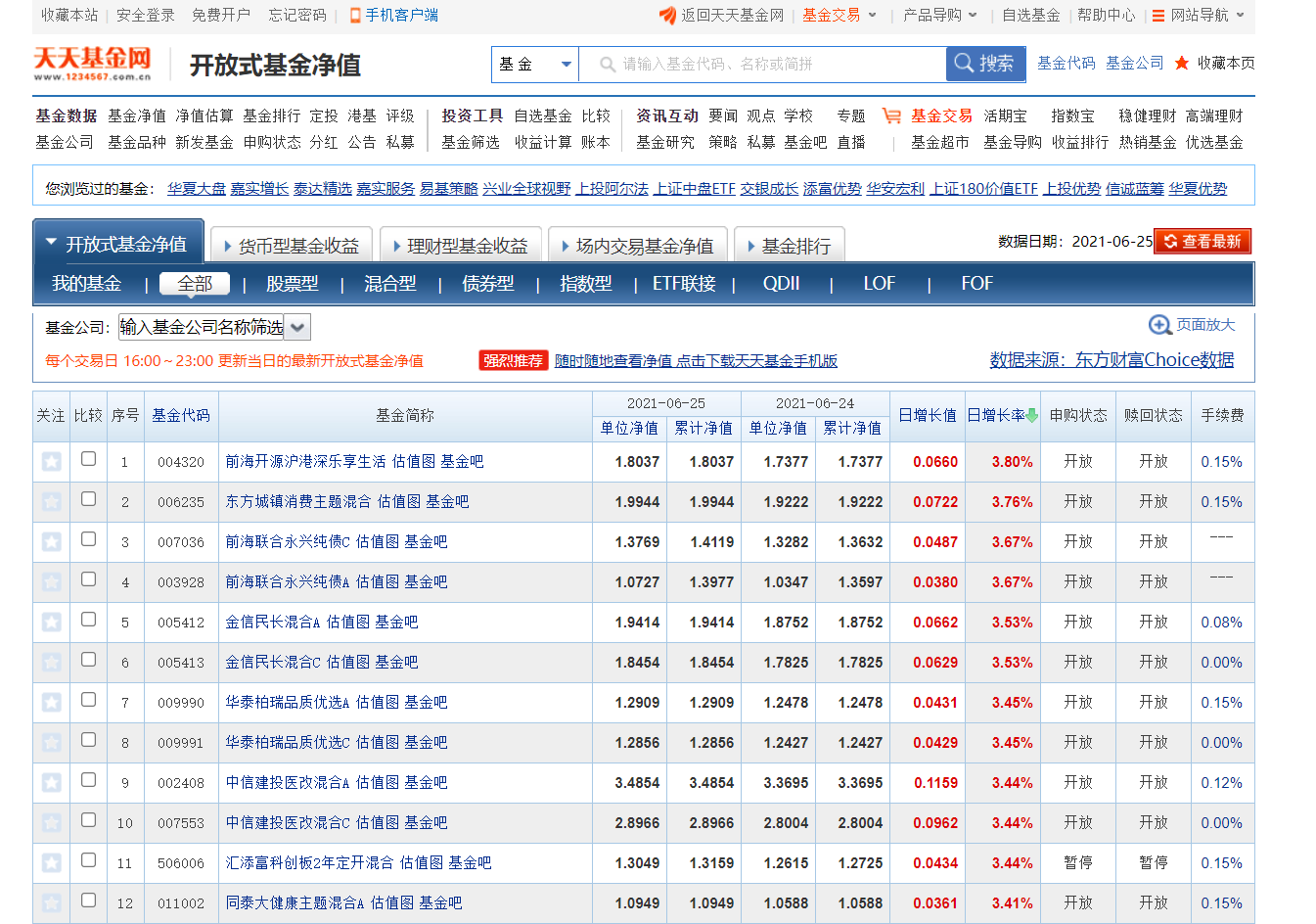This screenshot has width=1316, height=924.
Task: Click the green sort arrow on 日增长率
Action: [x=1031, y=415]
